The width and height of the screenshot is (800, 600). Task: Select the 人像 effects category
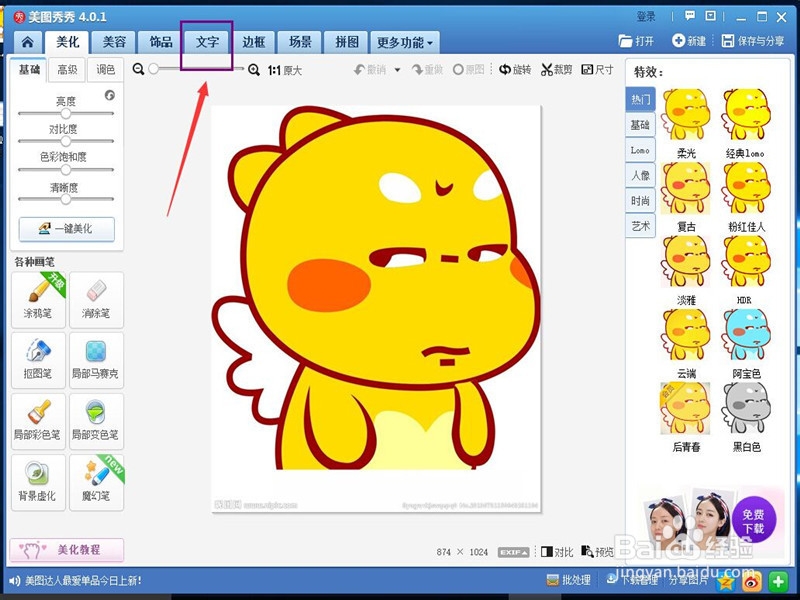point(640,175)
